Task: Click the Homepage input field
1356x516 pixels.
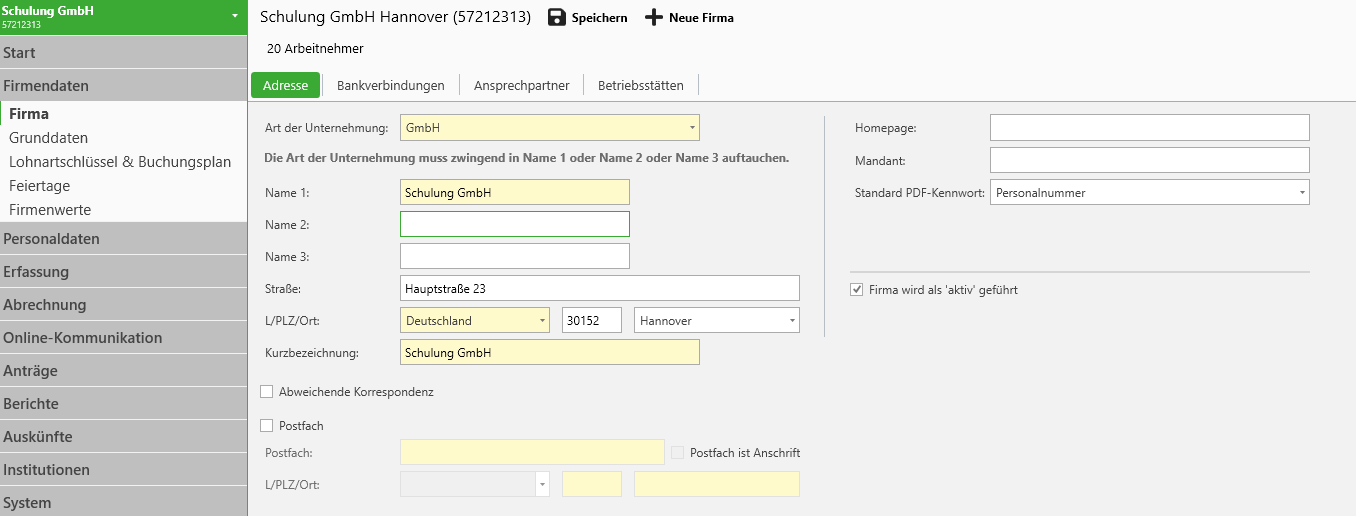Action: click(x=1149, y=128)
